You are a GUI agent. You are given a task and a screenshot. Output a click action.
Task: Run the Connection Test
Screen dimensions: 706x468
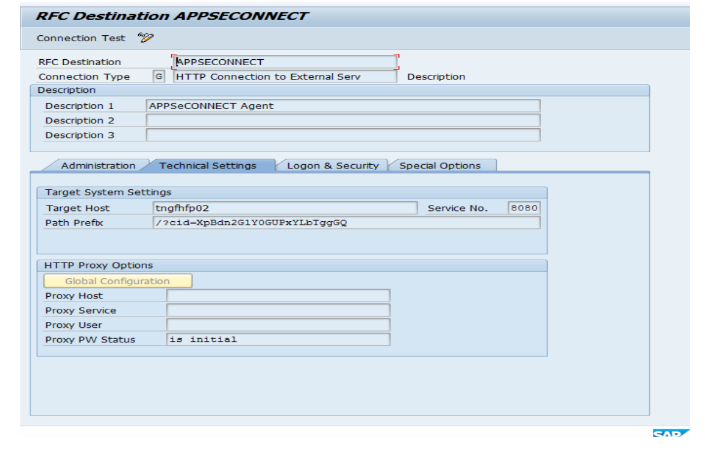coord(81,38)
